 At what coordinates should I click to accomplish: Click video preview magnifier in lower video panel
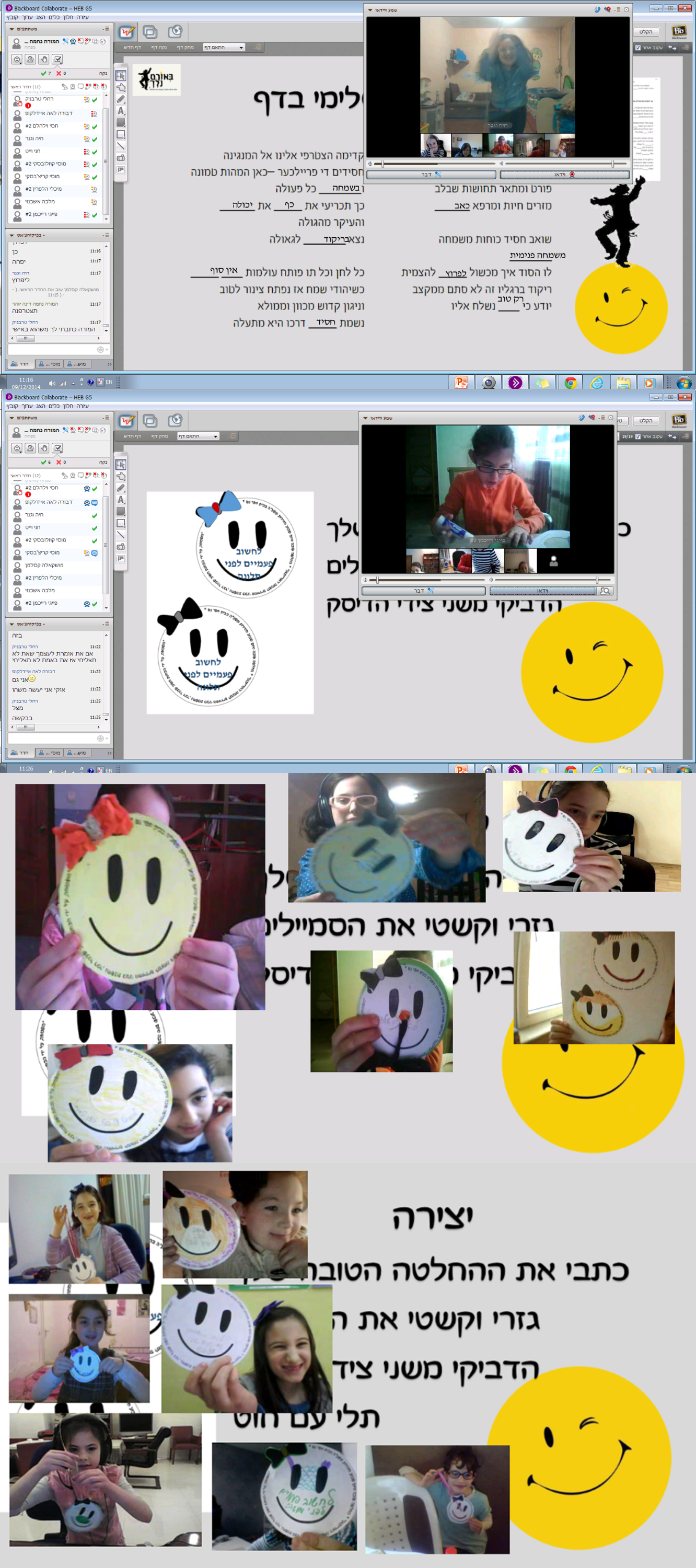606,591
